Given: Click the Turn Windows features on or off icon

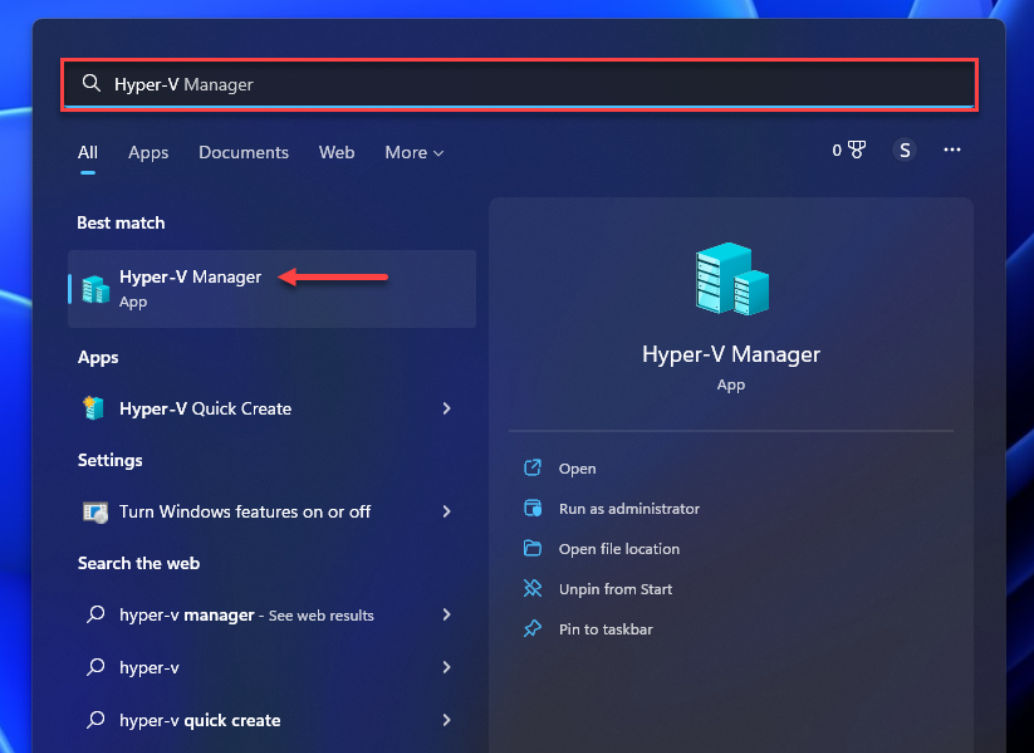Looking at the screenshot, I should [95, 511].
